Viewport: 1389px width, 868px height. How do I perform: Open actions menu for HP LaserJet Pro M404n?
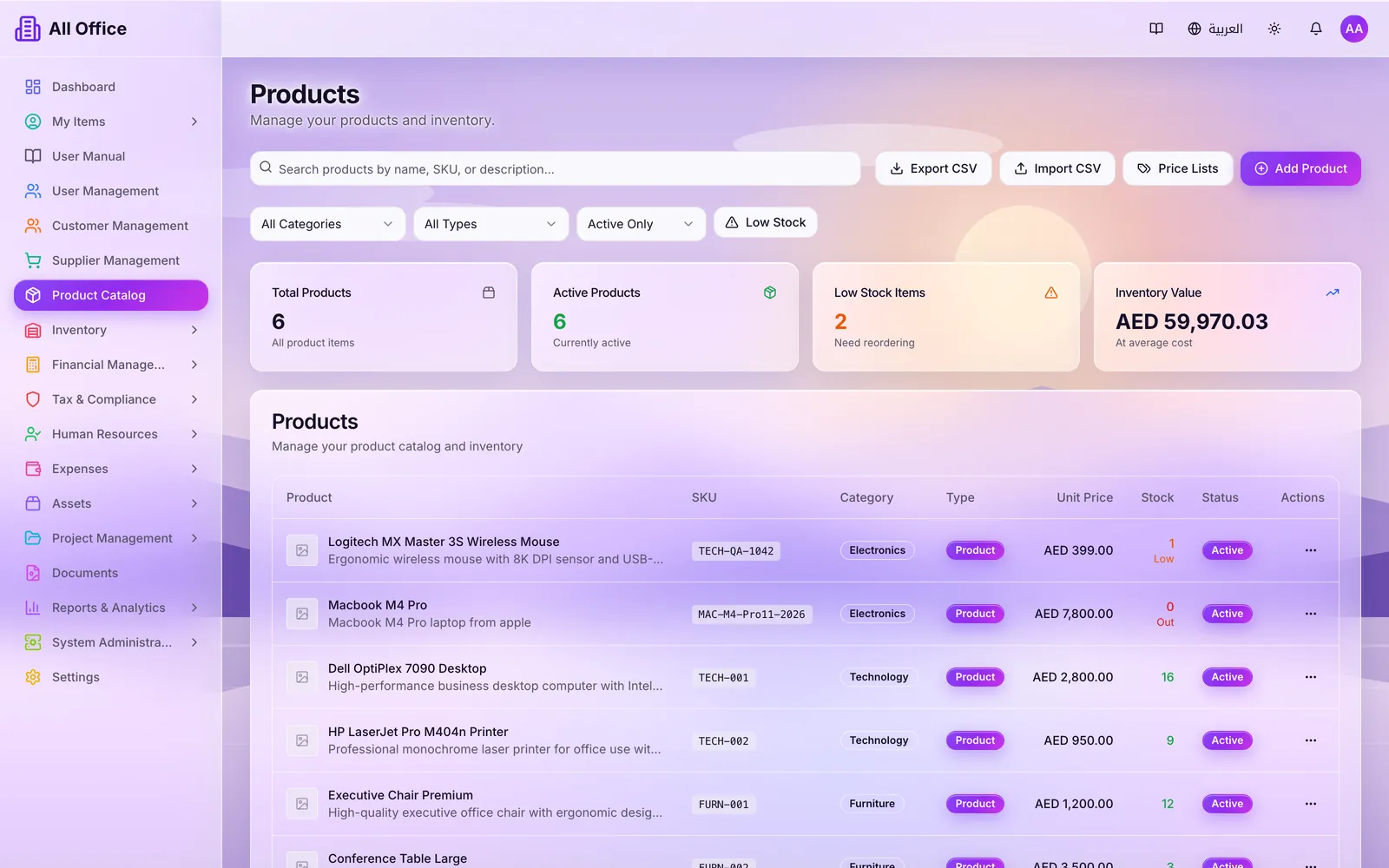pos(1311,740)
